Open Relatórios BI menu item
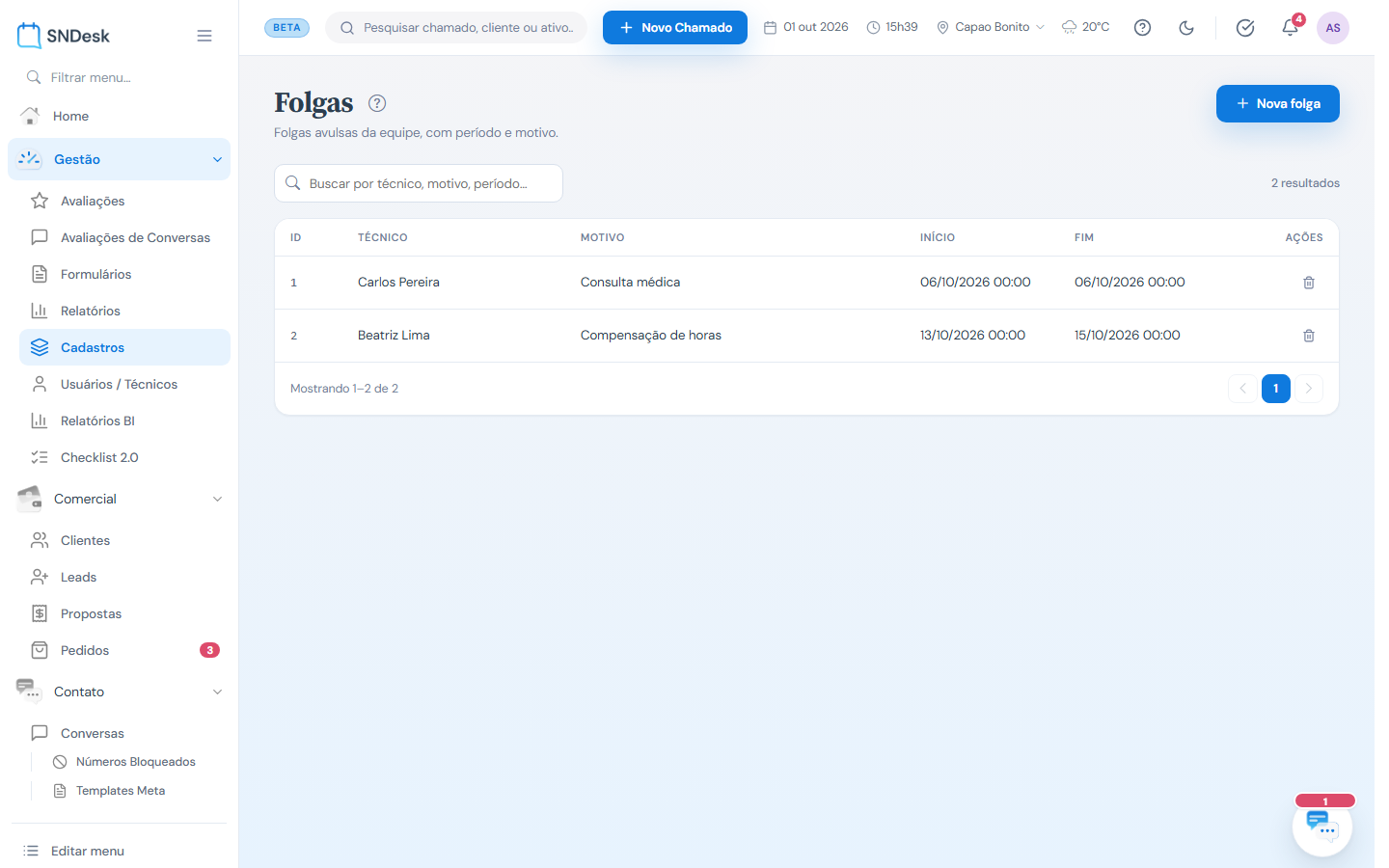 pyautogui.click(x=125, y=420)
